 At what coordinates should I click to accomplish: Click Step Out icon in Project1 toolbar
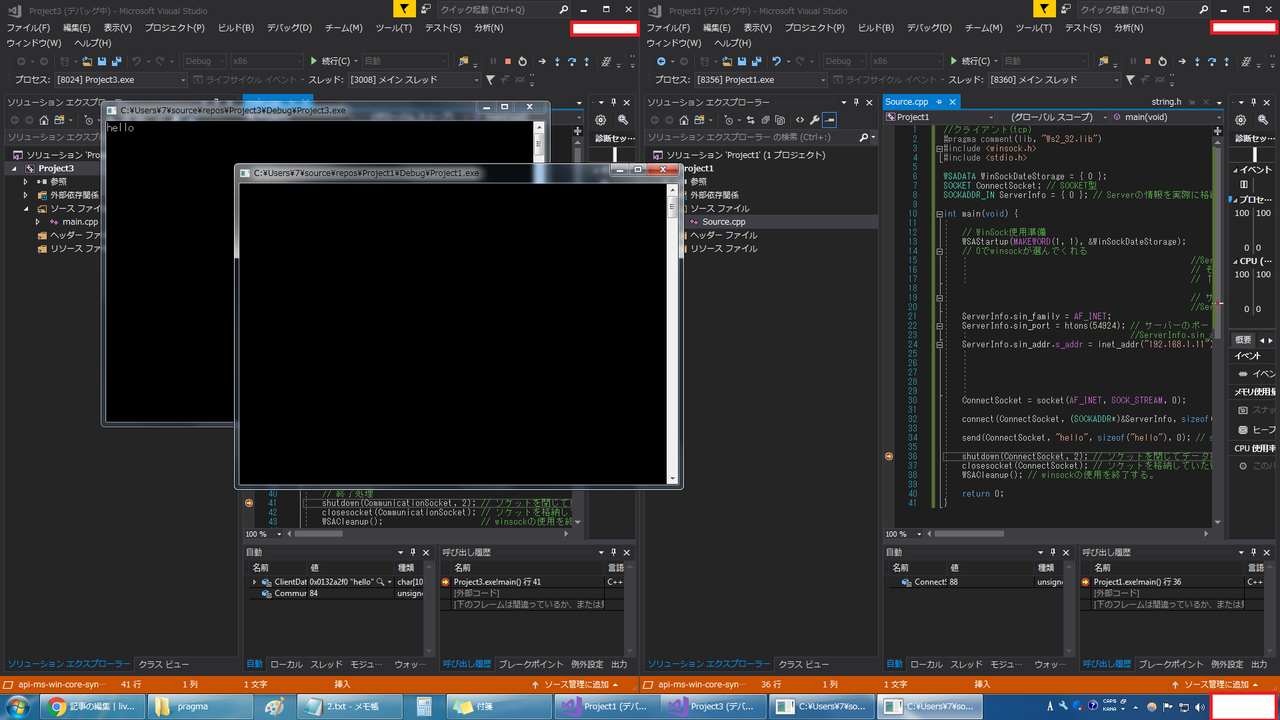pyautogui.click(x=1227, y=61)
